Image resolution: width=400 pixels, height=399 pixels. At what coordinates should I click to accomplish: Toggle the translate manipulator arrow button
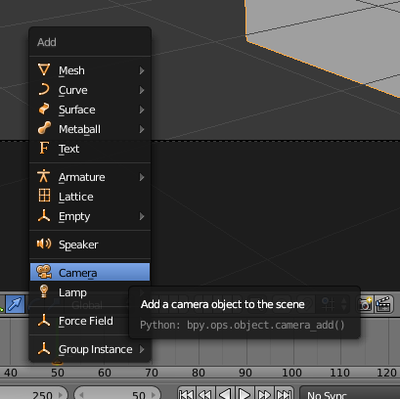click(15, 304)
